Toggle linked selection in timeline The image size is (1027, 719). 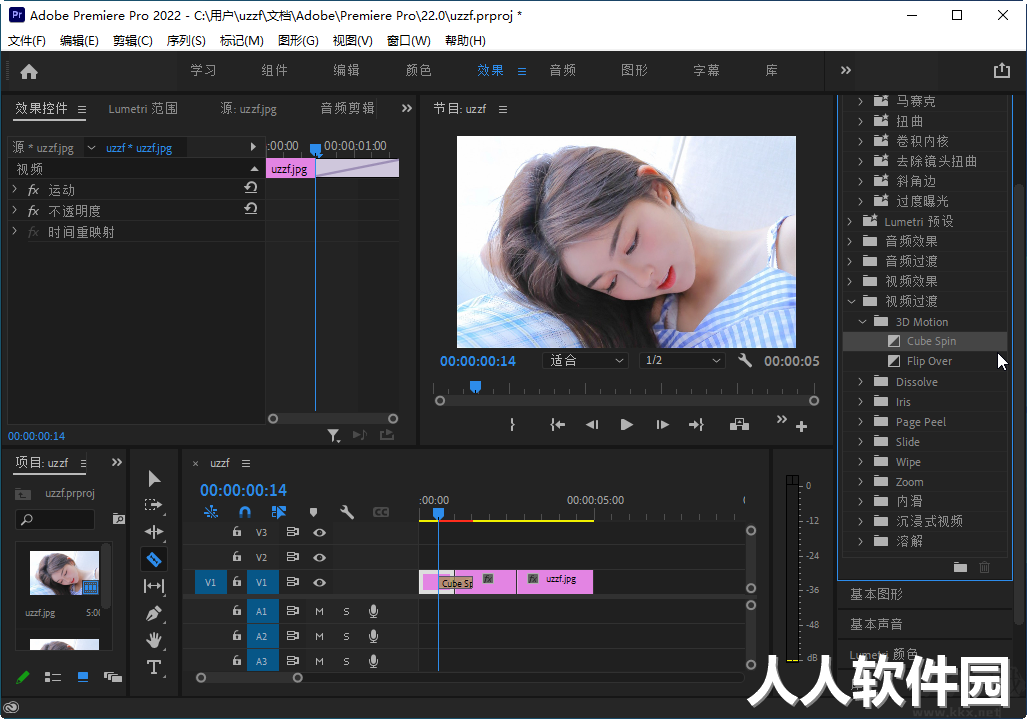[x=279, y=512]
